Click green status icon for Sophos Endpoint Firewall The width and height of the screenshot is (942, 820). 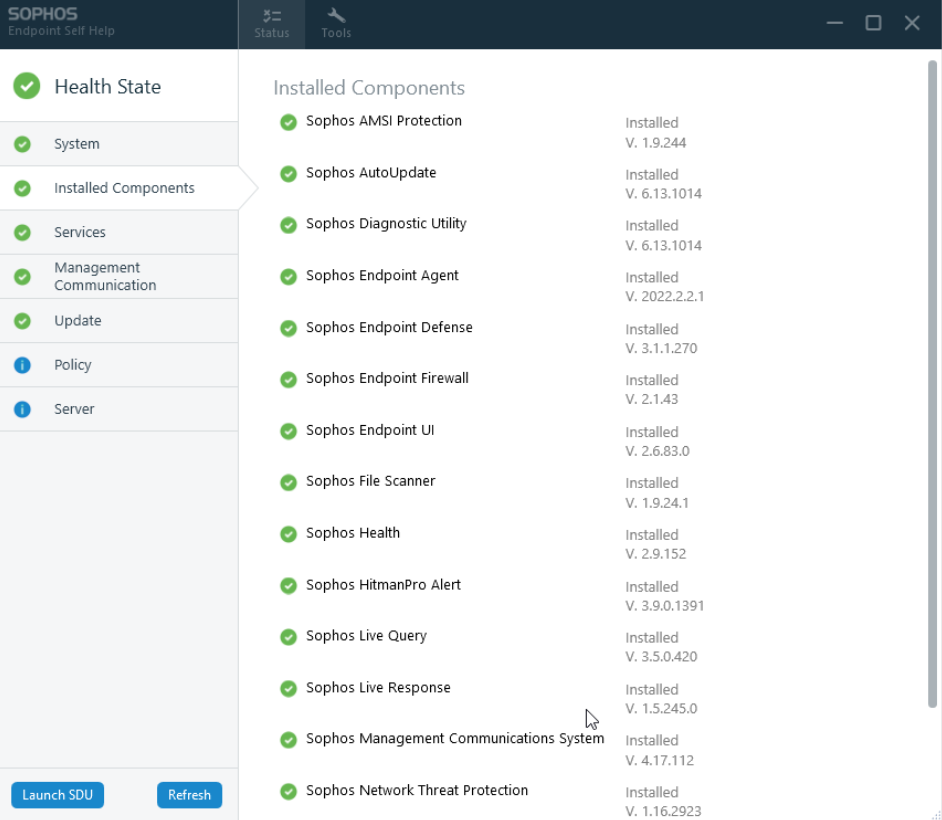tap(288, 380)
